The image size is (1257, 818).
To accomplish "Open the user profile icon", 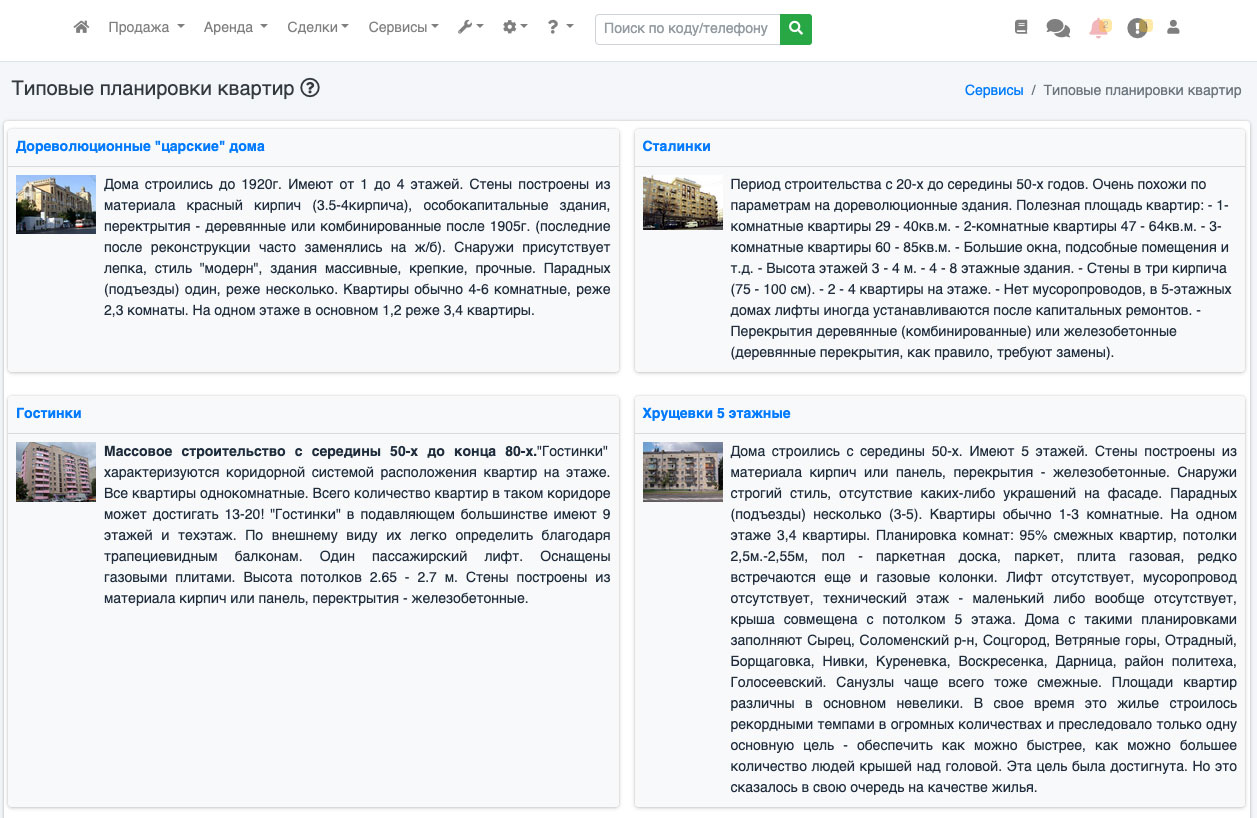I will click(1174, 28).
